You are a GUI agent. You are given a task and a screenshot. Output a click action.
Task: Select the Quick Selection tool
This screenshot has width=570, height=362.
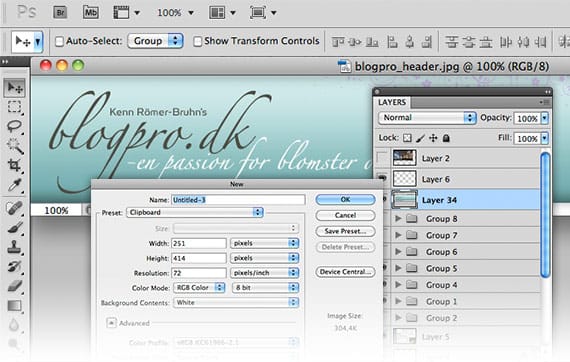(15, 146)
